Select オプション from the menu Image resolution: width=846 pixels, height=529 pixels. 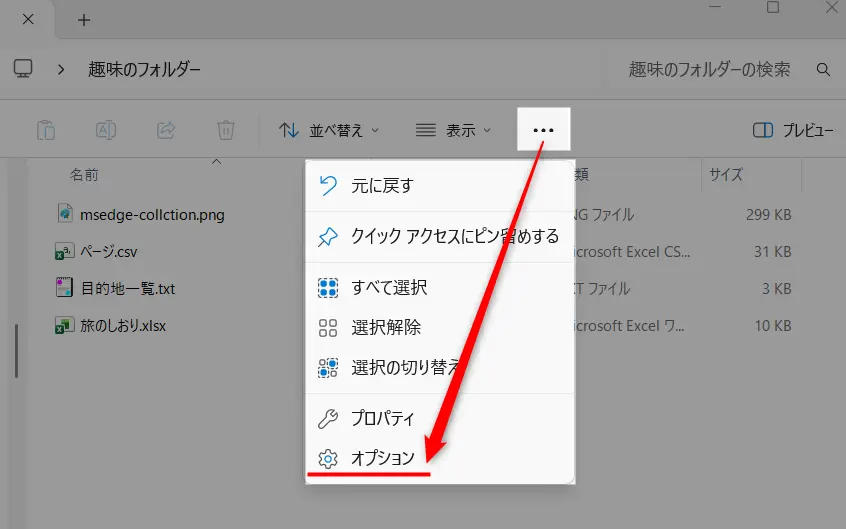(382, 458)
